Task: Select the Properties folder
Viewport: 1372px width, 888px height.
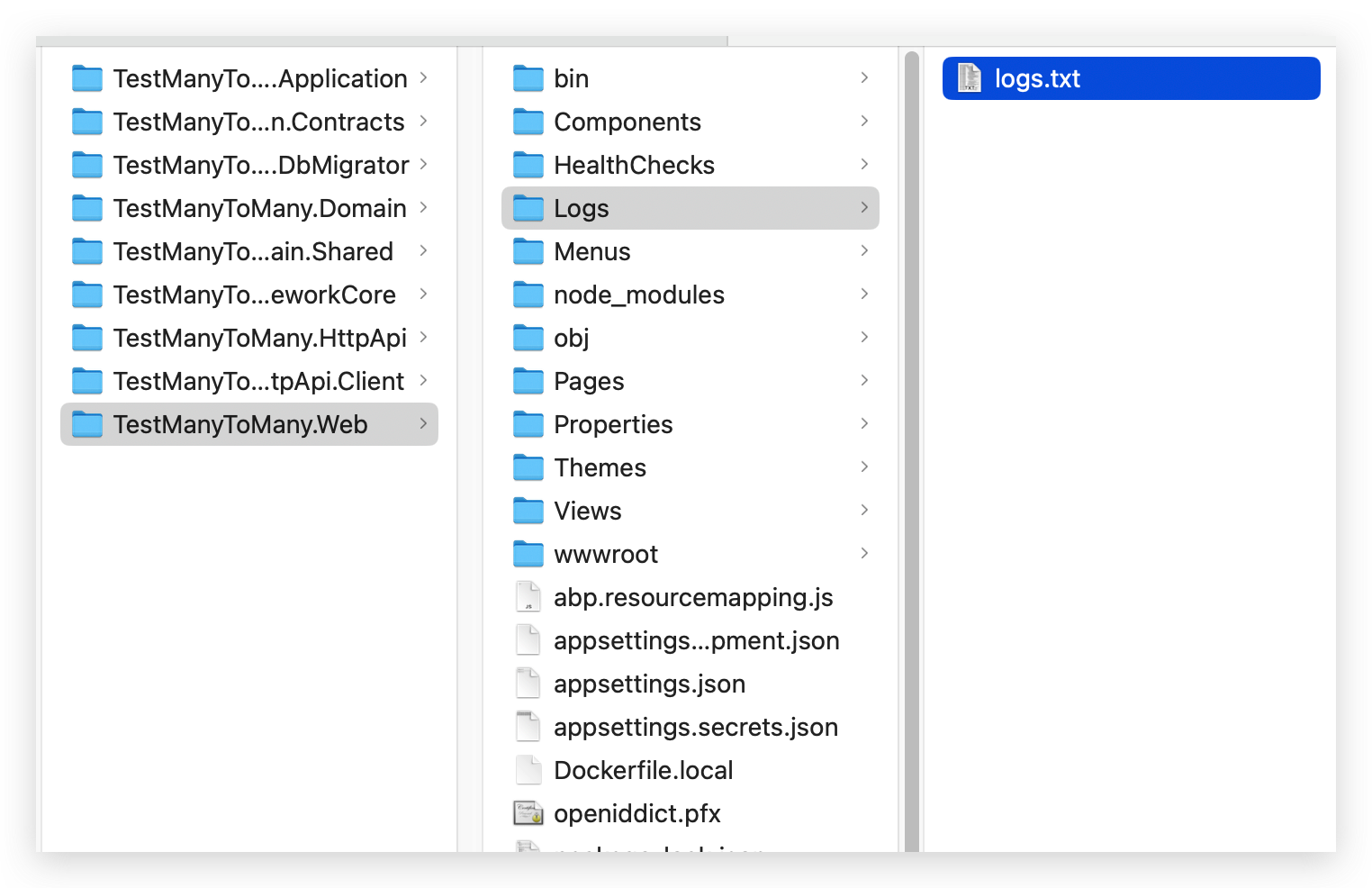Action: click(613, 424)
